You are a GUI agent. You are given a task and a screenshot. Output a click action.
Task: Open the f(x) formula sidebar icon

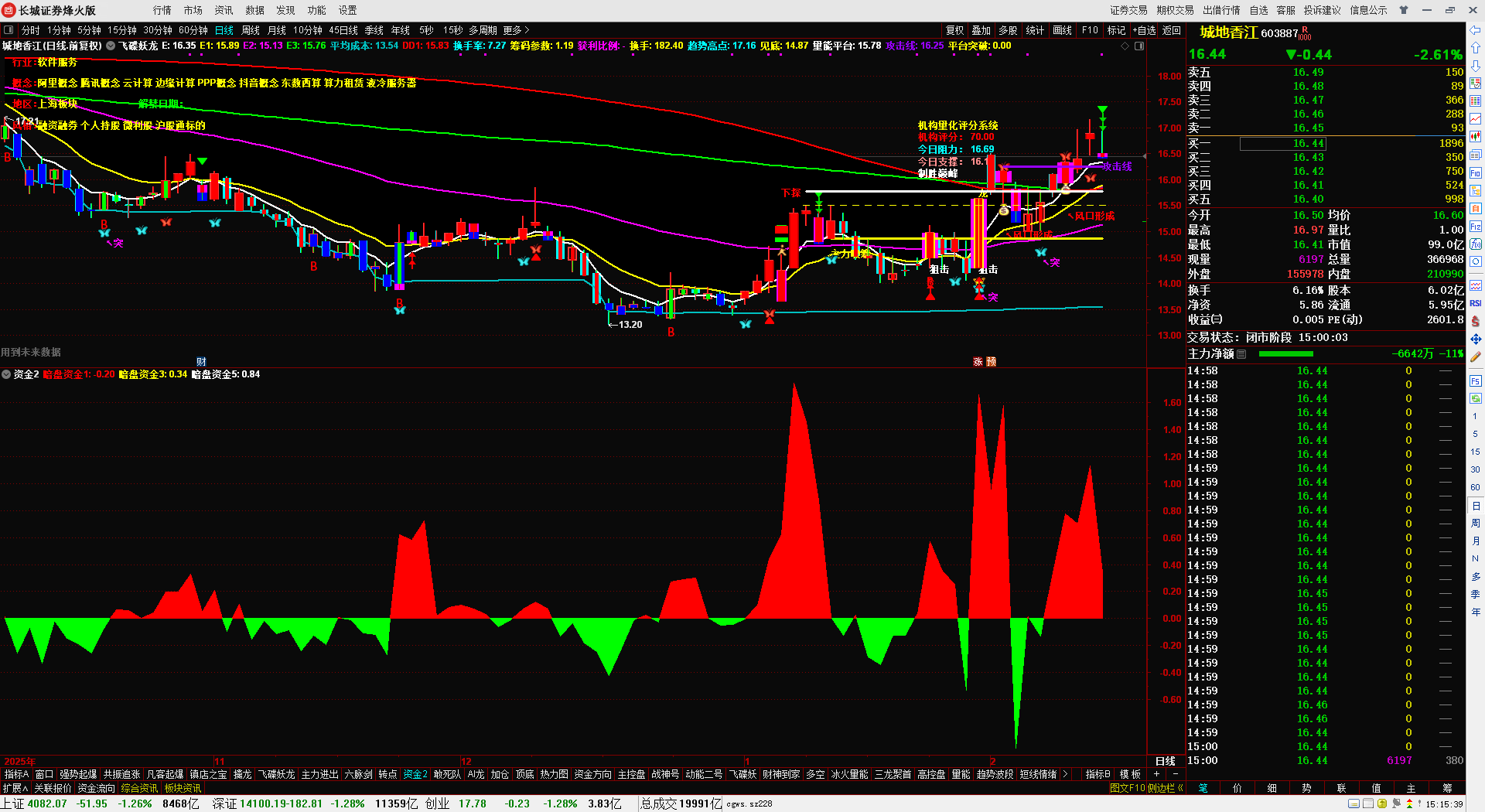(1475, 244)
